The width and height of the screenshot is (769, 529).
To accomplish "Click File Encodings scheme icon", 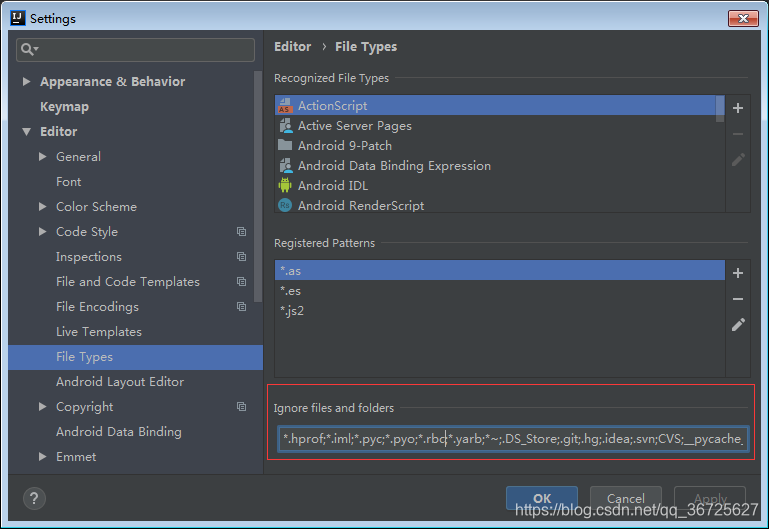I will (x=241, y=306).
